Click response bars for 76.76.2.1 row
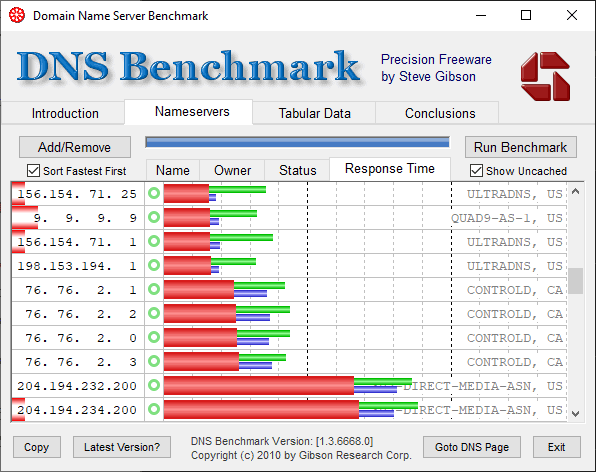 coord(224,290)
